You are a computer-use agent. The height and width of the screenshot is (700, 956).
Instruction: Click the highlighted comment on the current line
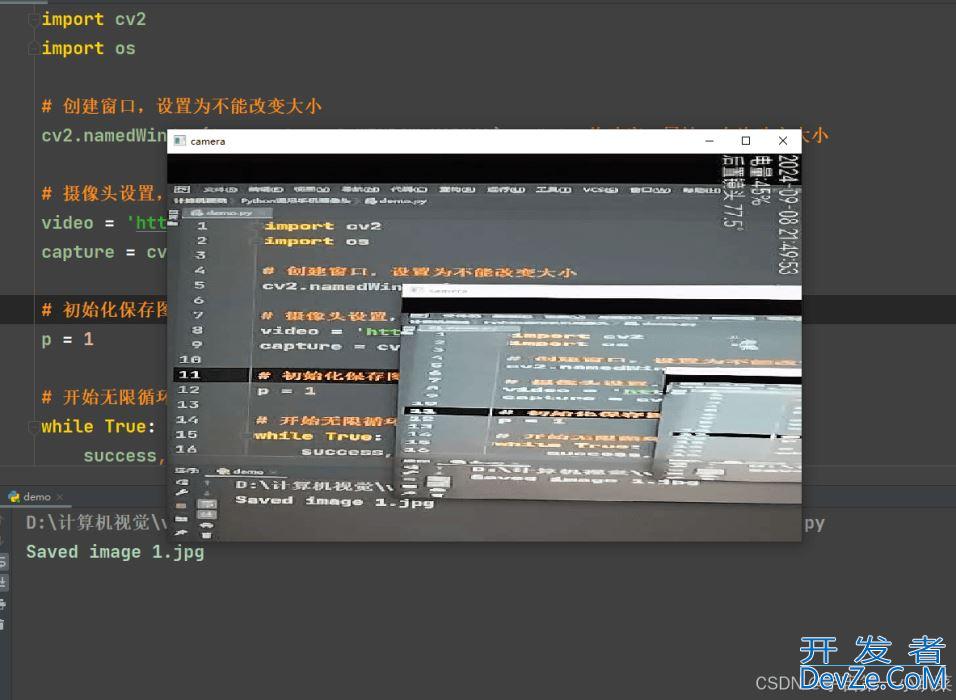[104, 310]
